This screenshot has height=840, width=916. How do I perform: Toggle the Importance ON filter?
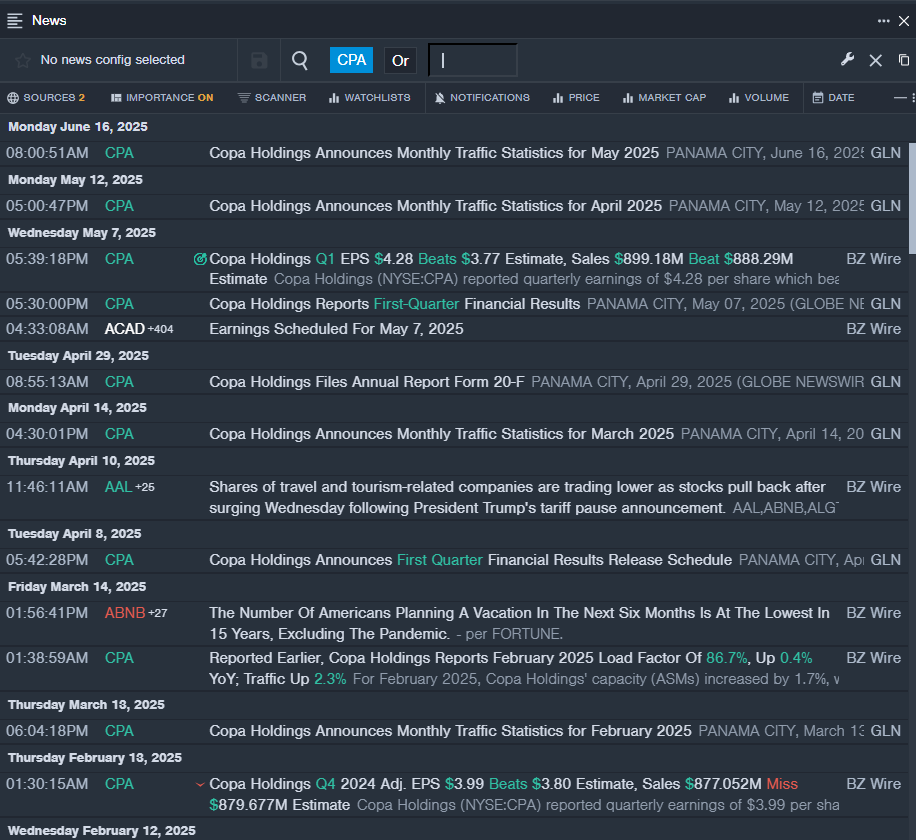[162, 98]
